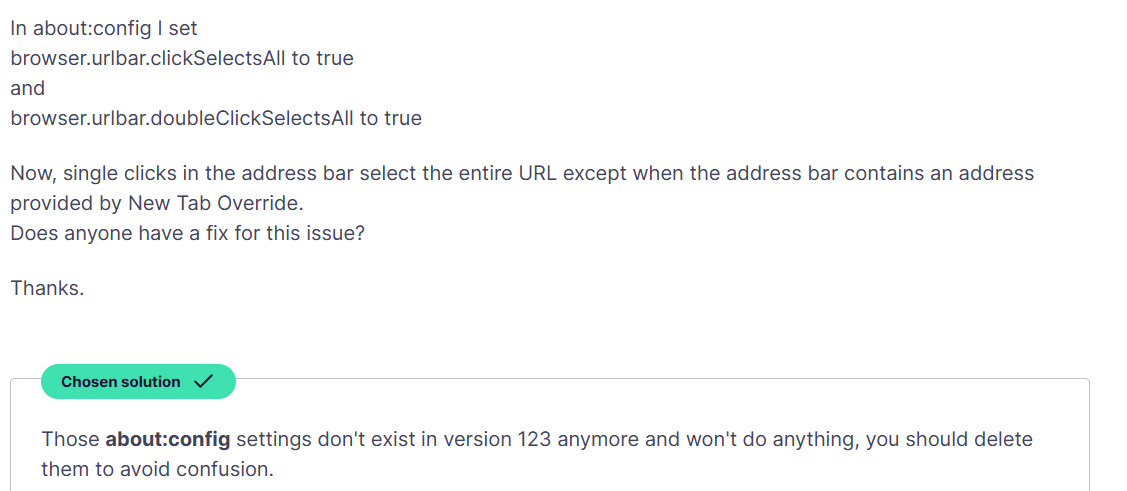The image size is (1127, 491).
Task: Click the word "Those" starting the solution
Action: tap(70, 439)
